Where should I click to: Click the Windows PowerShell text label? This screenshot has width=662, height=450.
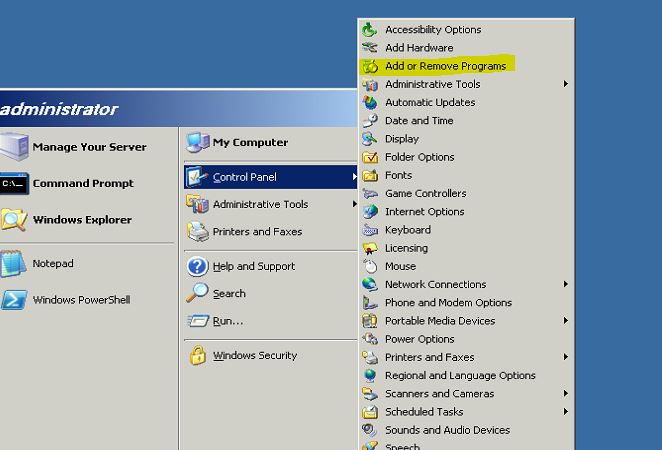[x=81, y=300]
